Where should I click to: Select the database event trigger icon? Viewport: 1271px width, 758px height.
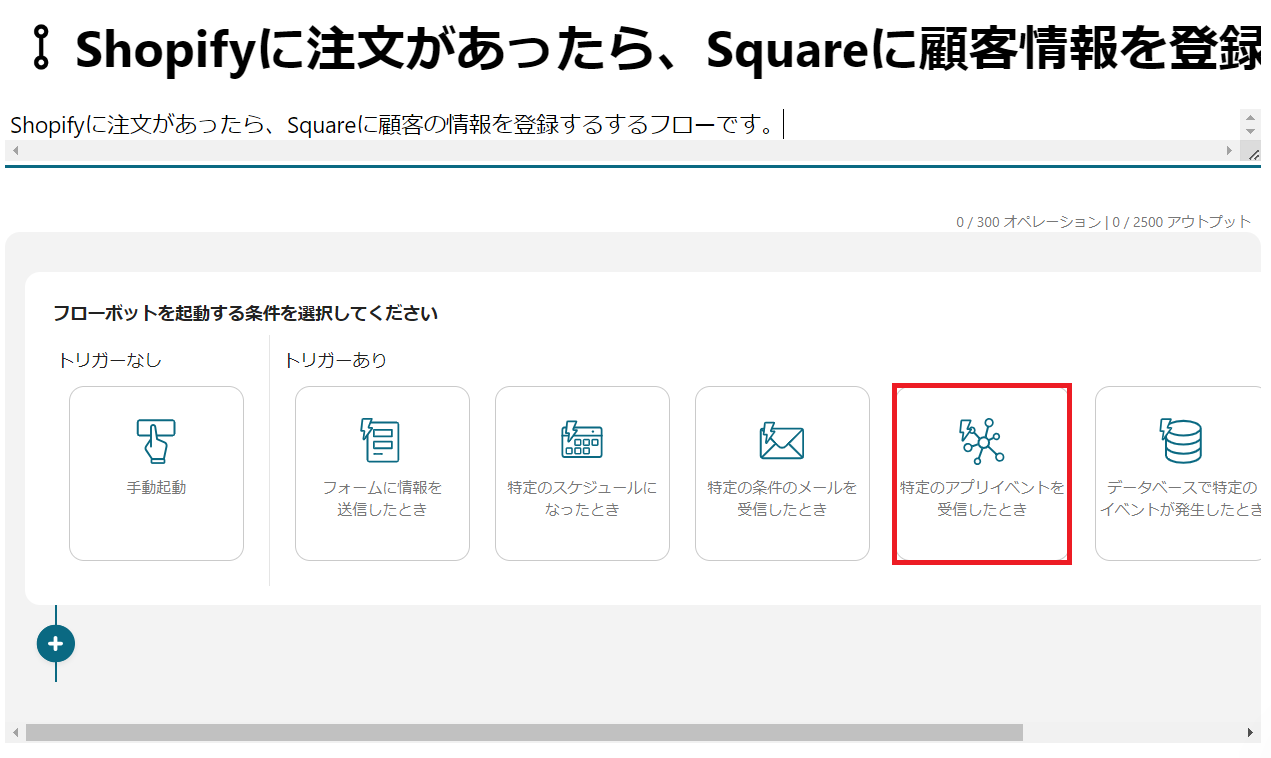[x=1181, y=440]
